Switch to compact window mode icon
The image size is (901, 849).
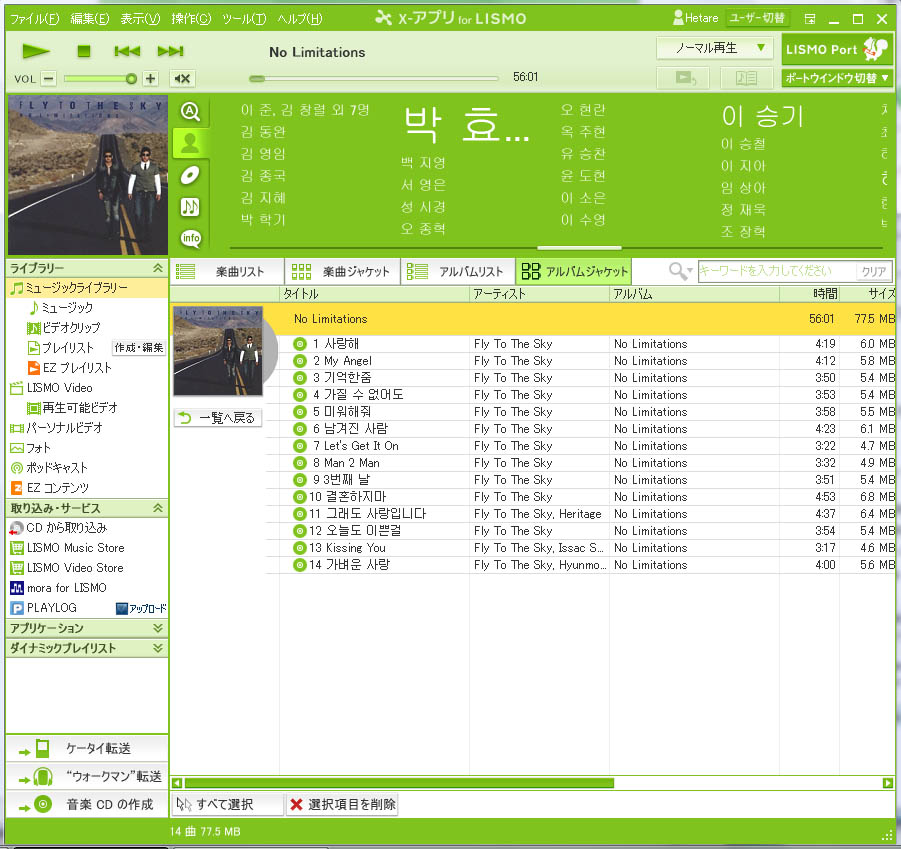click(x=810, y=19)
